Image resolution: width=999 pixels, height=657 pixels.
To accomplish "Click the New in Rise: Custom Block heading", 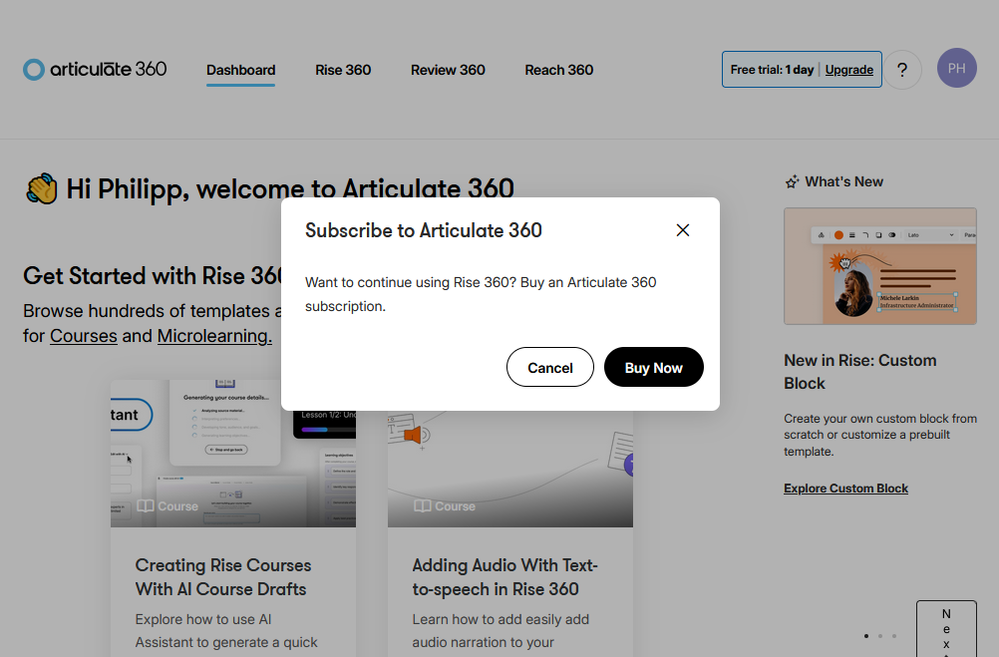I will point(860,372).
